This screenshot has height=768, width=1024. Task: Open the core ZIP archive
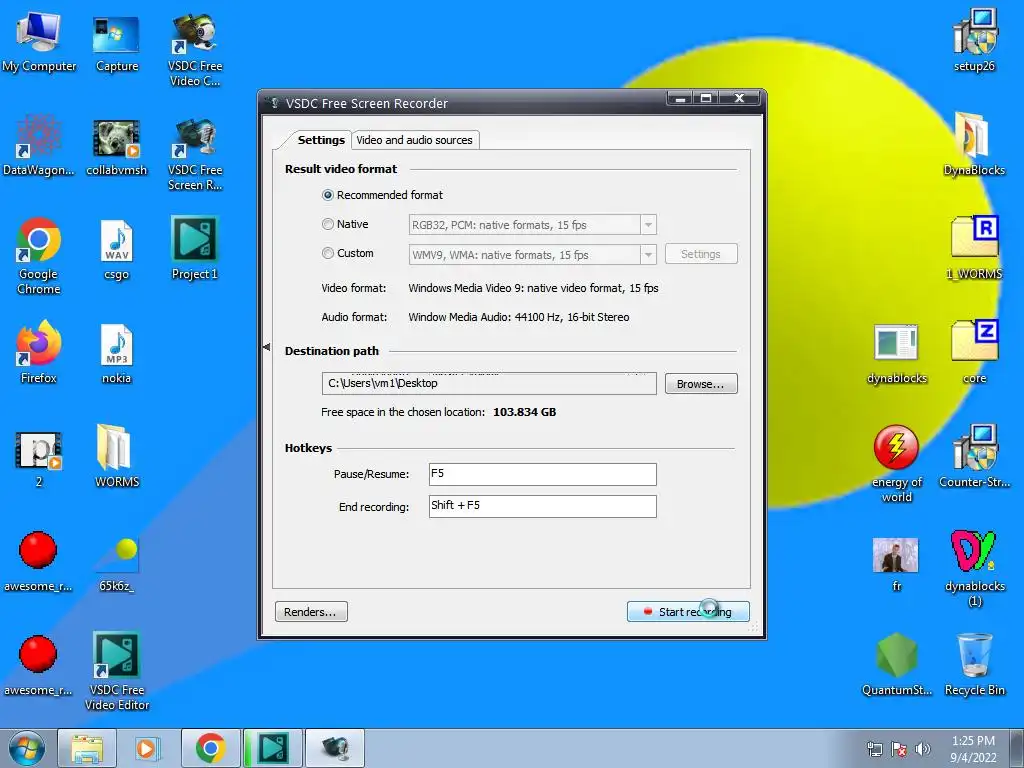point(974,351)
